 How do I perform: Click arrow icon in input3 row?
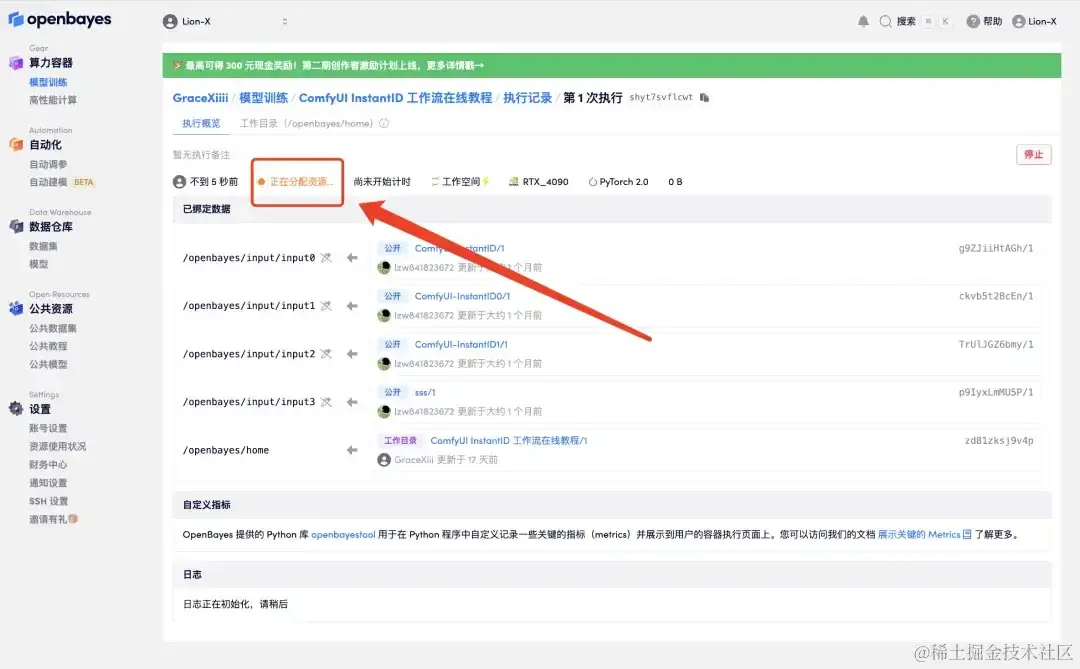click(352, 402)
